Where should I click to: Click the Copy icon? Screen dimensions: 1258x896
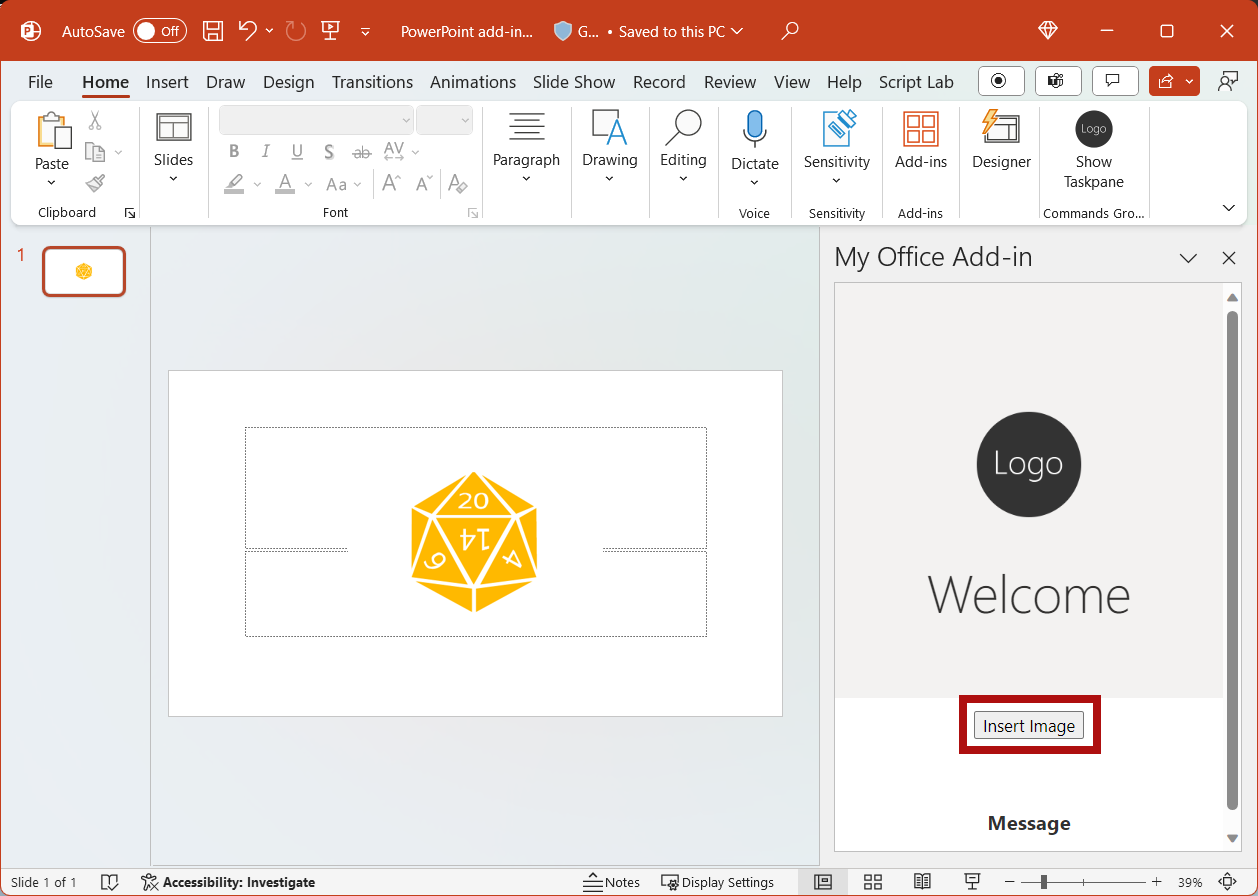pyautogui.click(x=95, y=152)
